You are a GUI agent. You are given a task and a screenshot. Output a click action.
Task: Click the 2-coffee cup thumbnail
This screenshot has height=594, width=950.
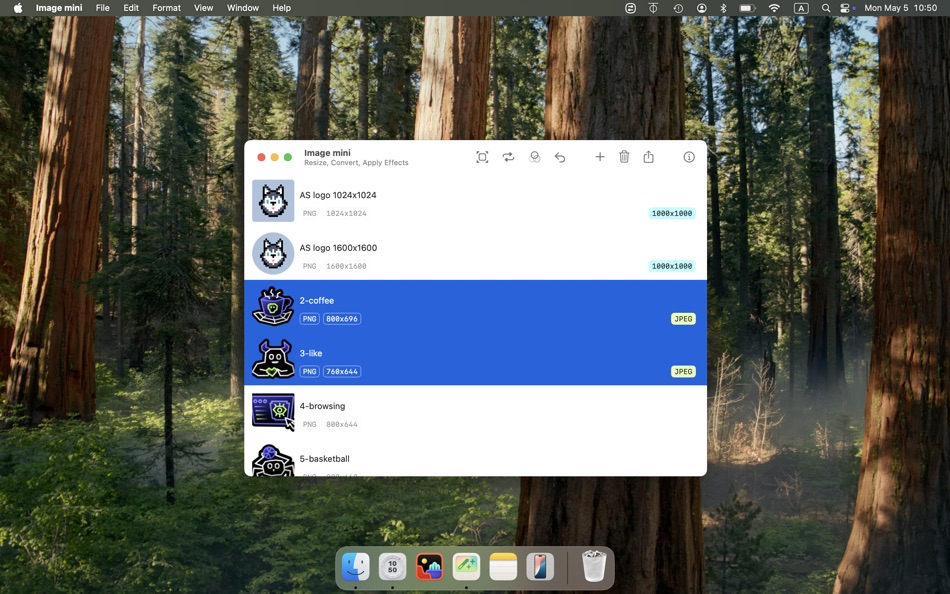(x=273, y=306)
